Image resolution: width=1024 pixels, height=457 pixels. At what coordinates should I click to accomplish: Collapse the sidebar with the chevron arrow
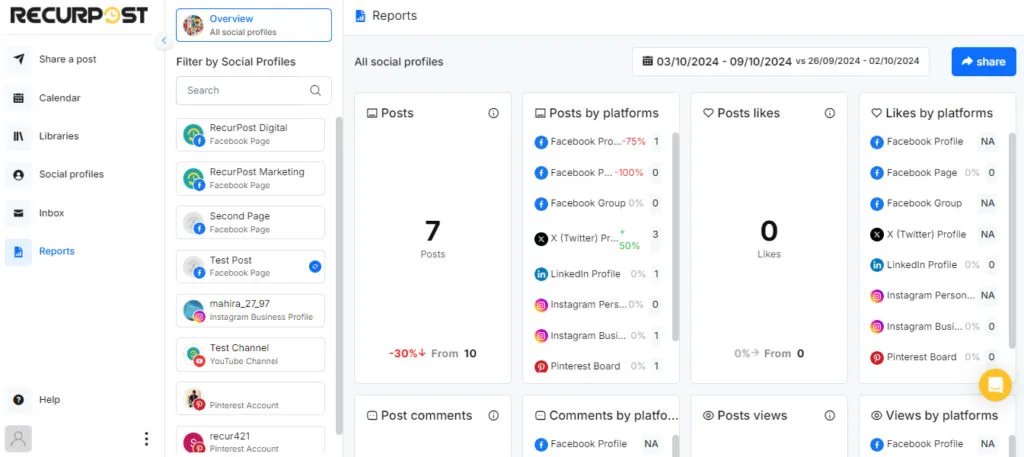tap(164, 40)
